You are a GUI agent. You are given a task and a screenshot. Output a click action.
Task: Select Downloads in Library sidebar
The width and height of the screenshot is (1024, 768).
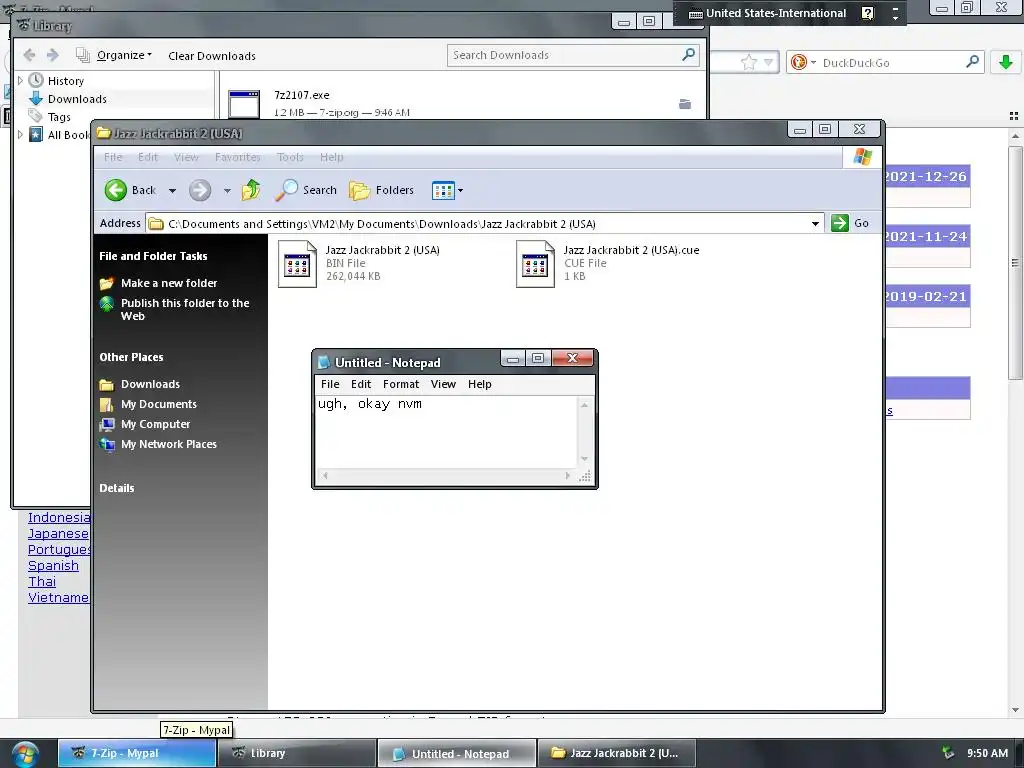coord(76,99)
